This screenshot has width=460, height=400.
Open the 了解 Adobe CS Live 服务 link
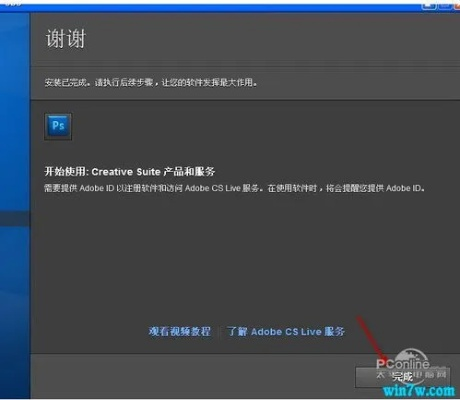[x=286, y=331]
